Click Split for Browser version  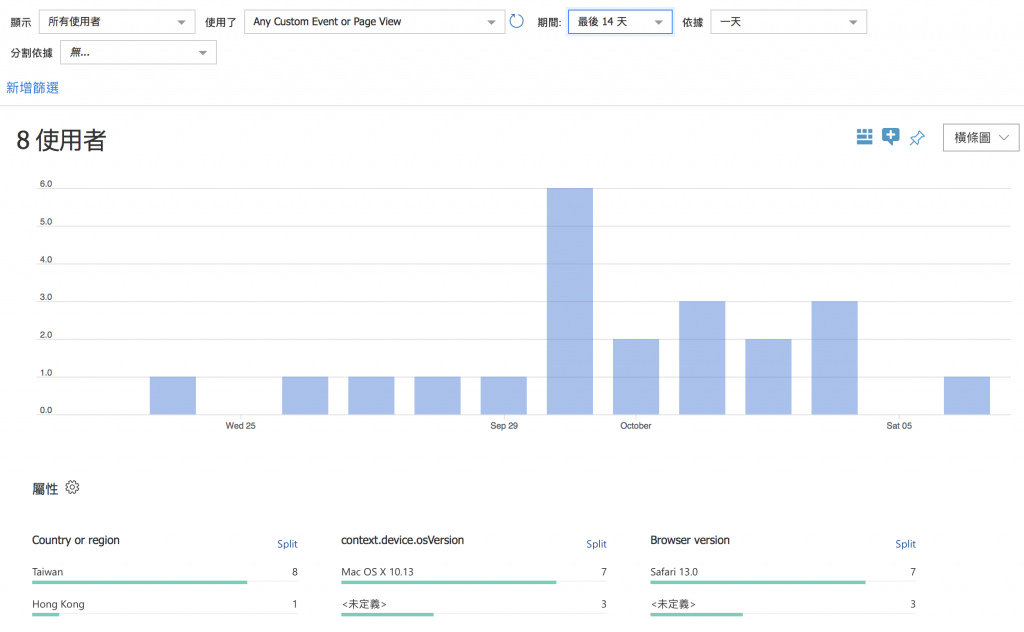click(x=905, y=544)
